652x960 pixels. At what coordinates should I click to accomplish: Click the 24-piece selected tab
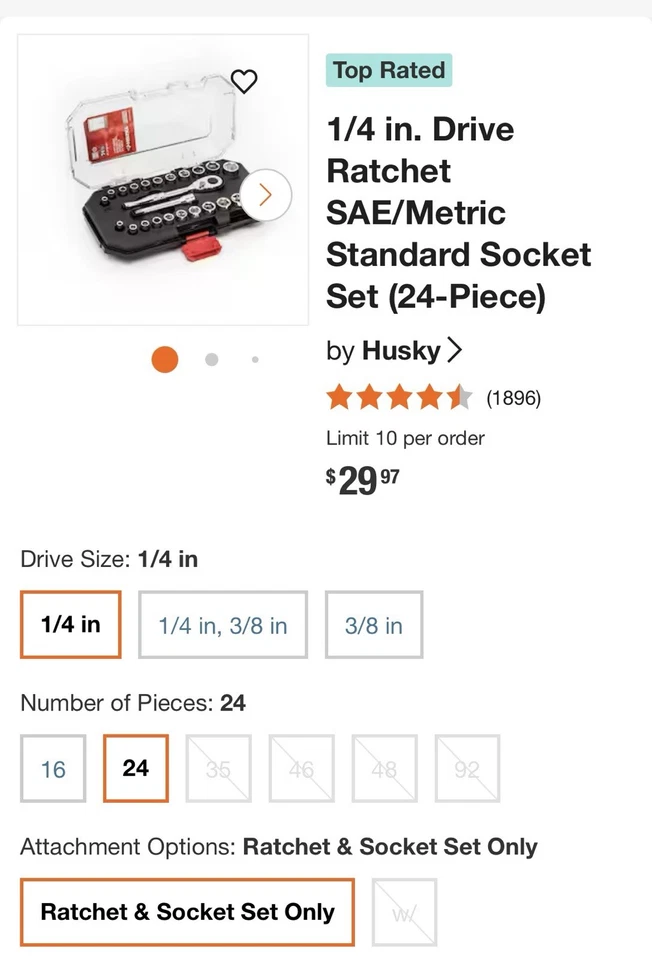click(136, 768)
